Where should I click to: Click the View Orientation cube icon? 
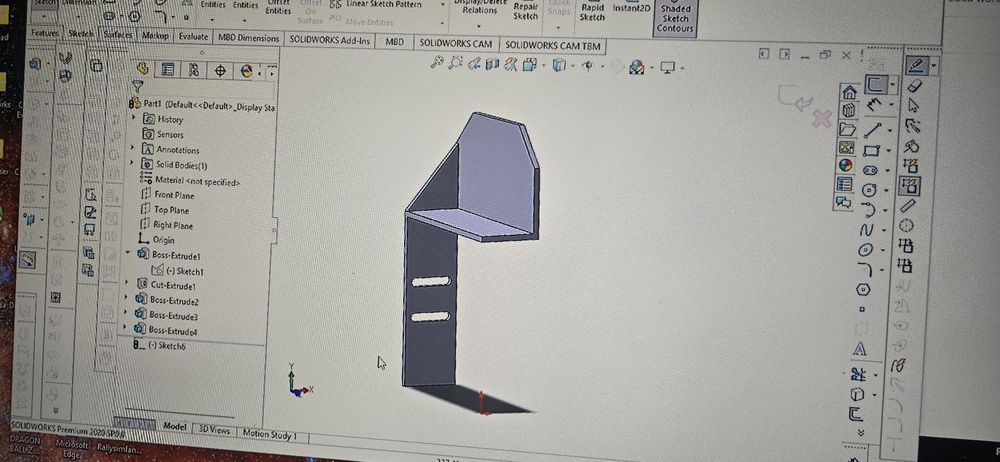tap(529, 64)
